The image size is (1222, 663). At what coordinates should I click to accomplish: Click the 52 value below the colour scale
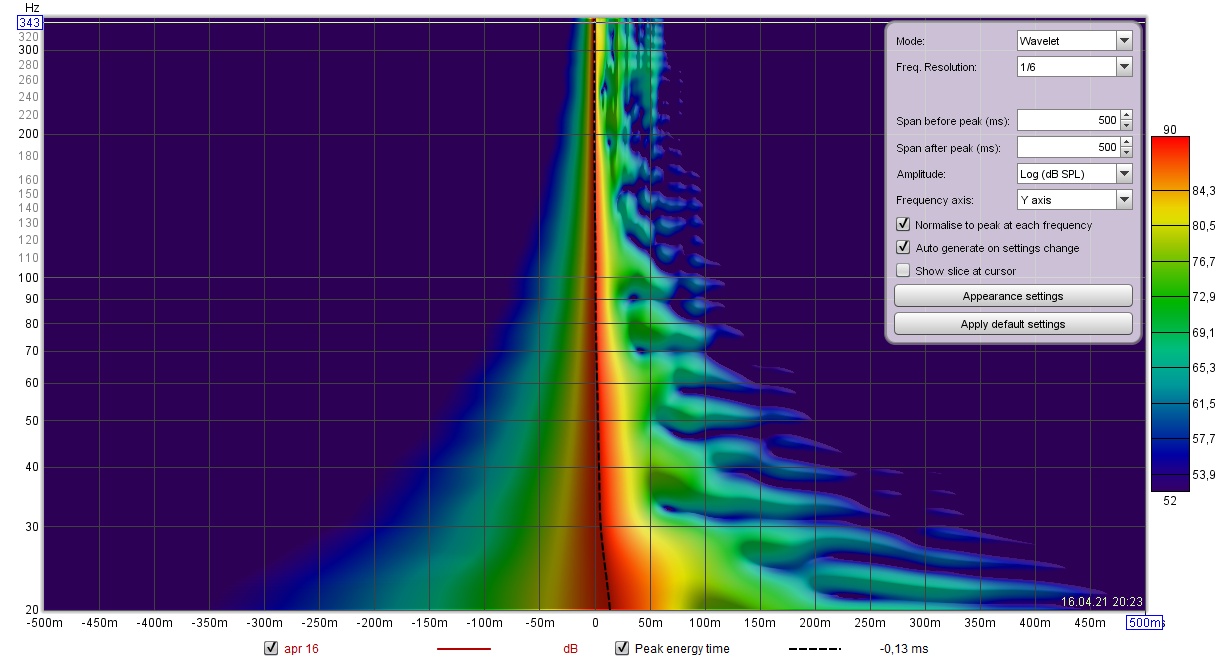coord(1168,501)
